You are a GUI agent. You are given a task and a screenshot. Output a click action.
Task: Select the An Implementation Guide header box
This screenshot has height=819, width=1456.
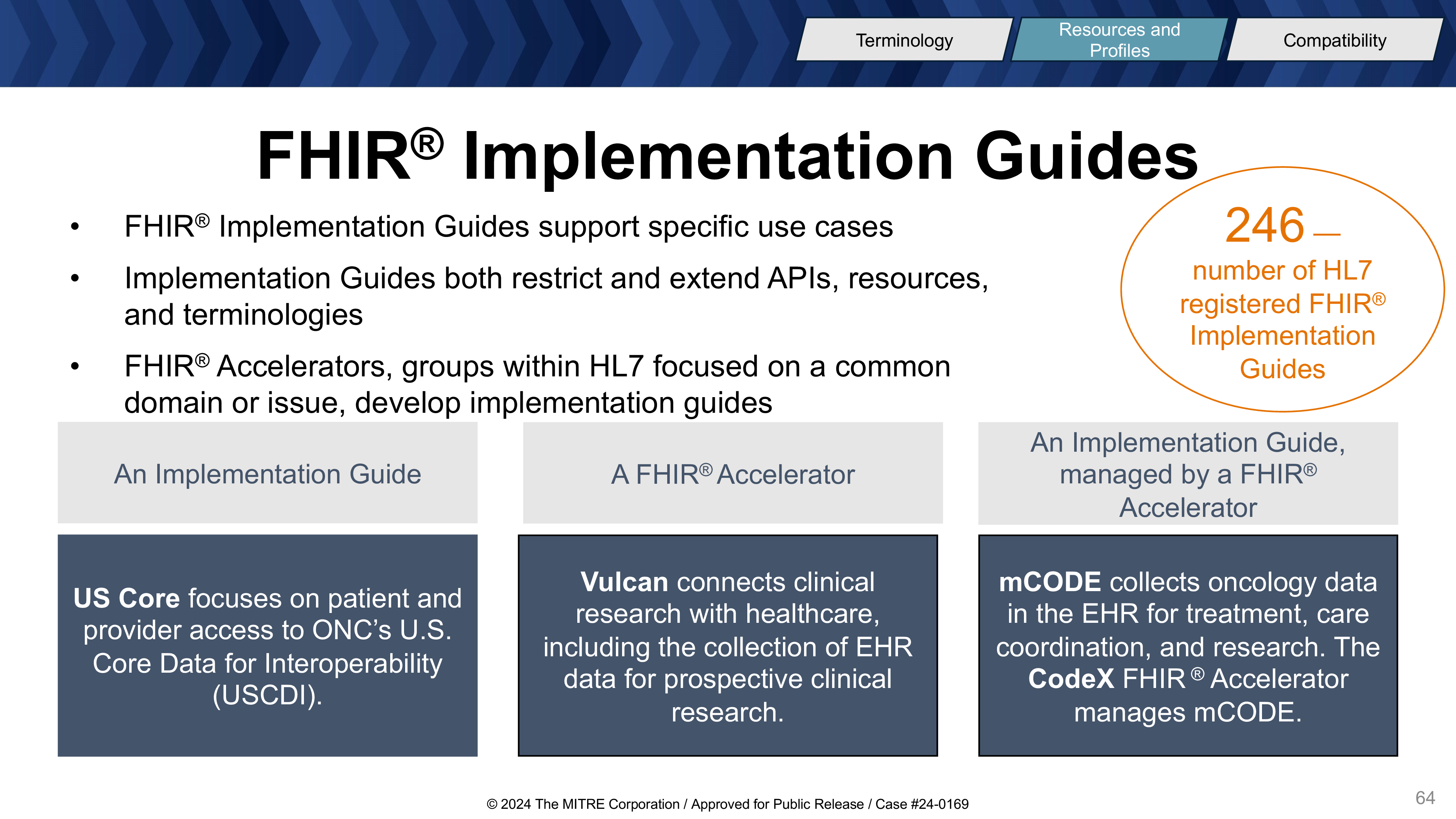coord(267,473)
